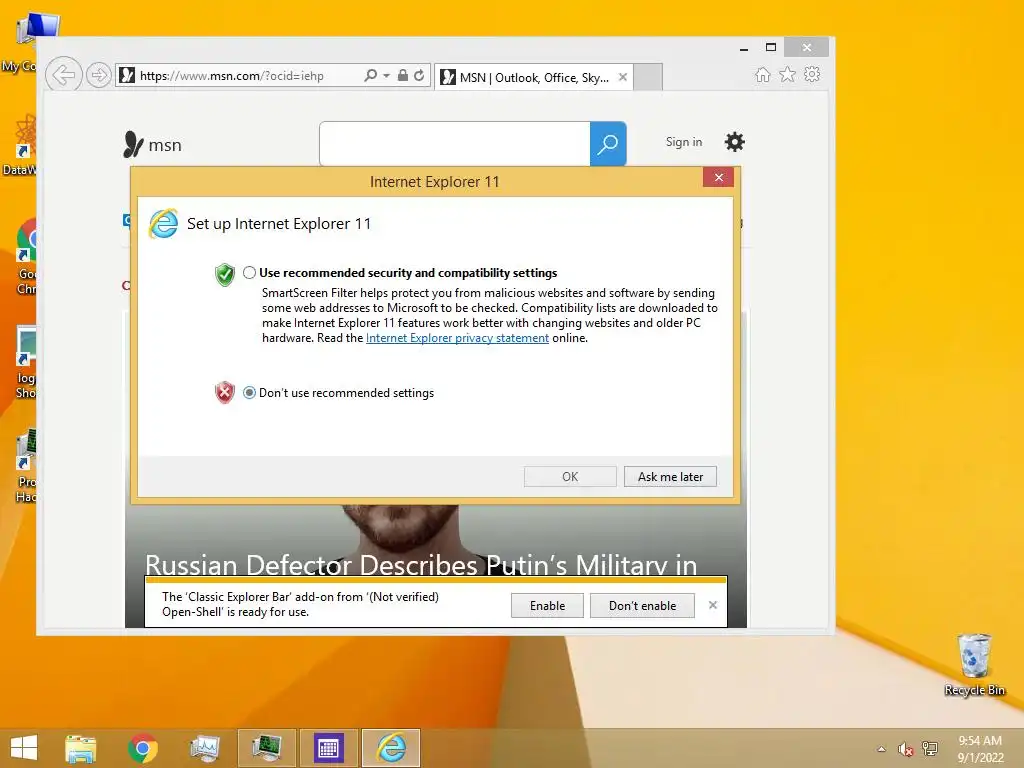Open the green terminal monitor taskbar icon
Viewport: 1024px width, 768px height.
pos(266,748)
